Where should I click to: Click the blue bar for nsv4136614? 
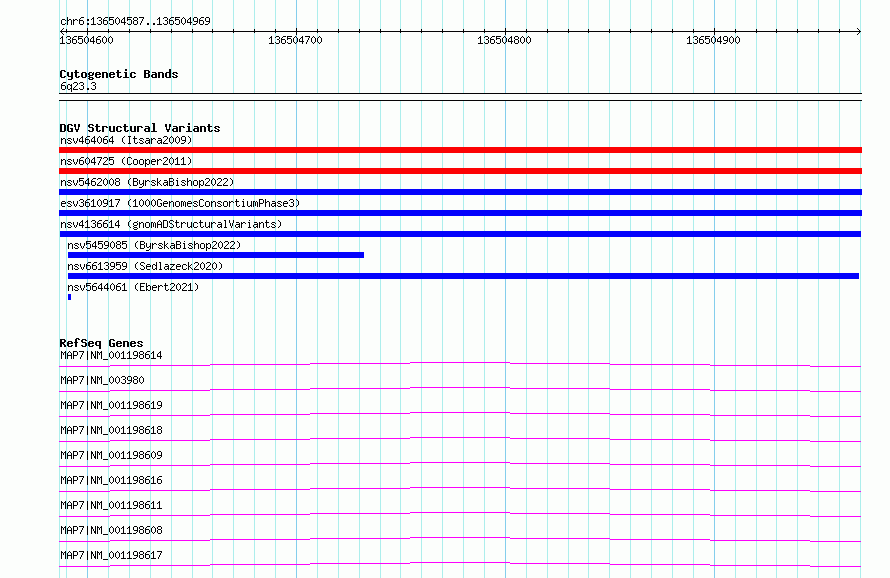(460, 234)
